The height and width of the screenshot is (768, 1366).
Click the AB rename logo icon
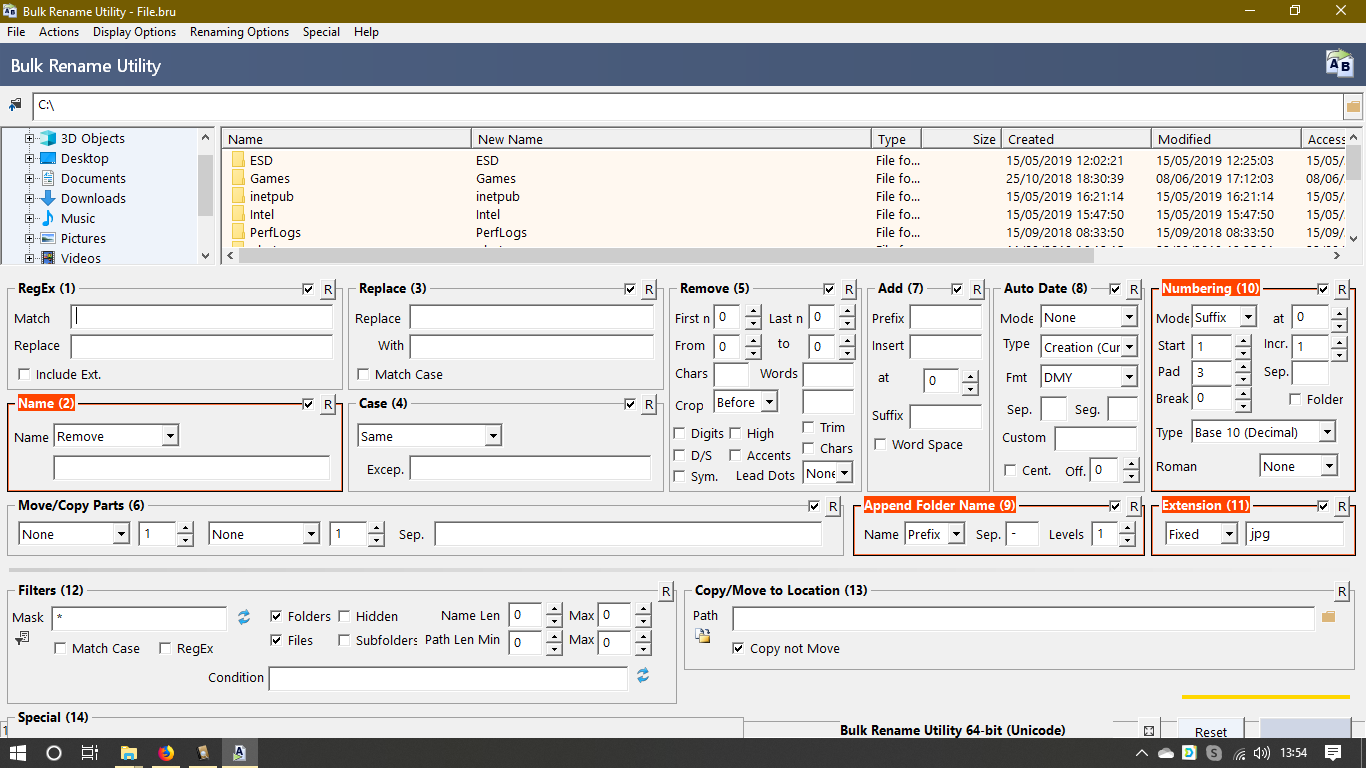[1338, 63]
